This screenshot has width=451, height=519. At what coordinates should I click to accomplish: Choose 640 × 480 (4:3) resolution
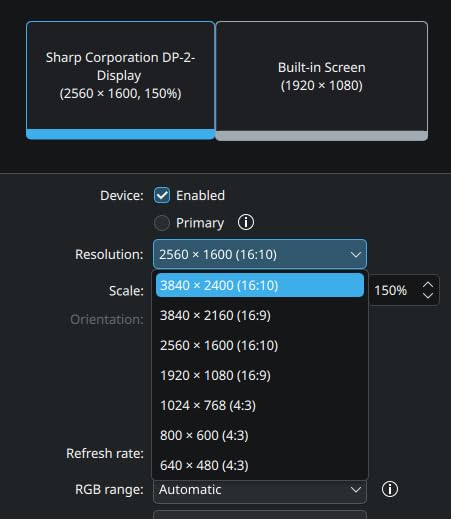click(260, 465)
